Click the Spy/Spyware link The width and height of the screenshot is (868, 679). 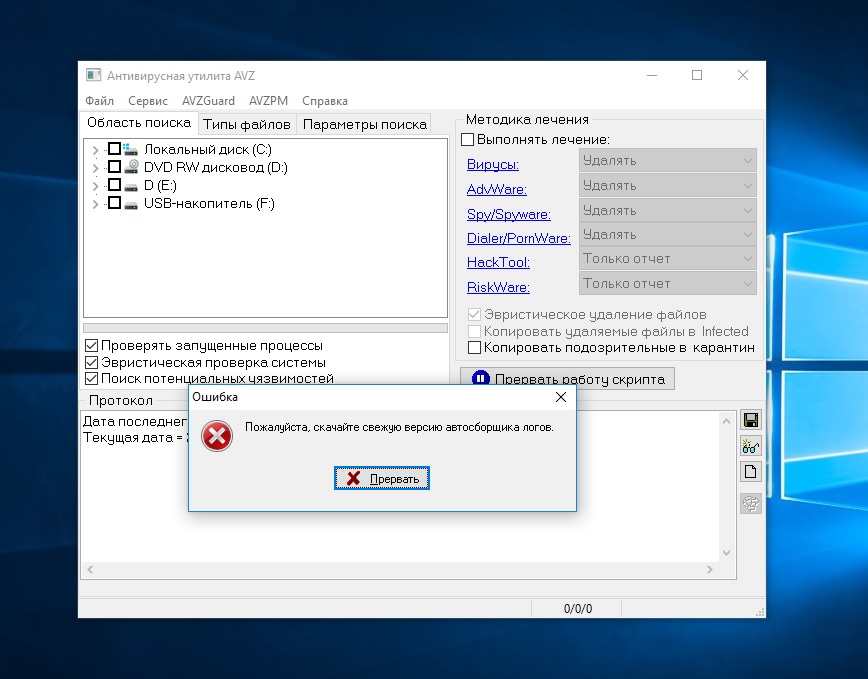coord(509,214)
